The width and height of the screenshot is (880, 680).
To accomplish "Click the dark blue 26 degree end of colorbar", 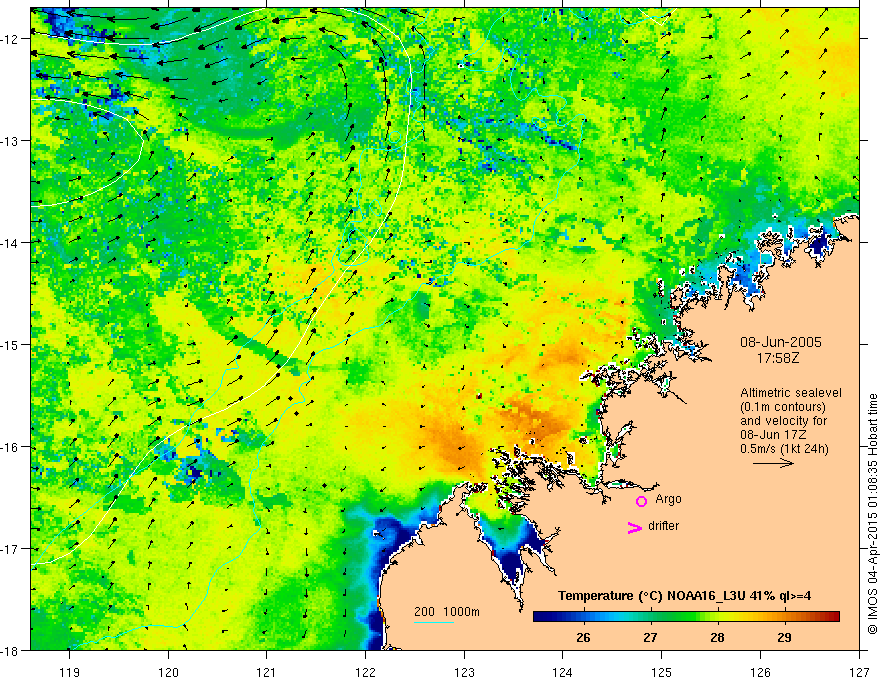I will click(542, 617).
